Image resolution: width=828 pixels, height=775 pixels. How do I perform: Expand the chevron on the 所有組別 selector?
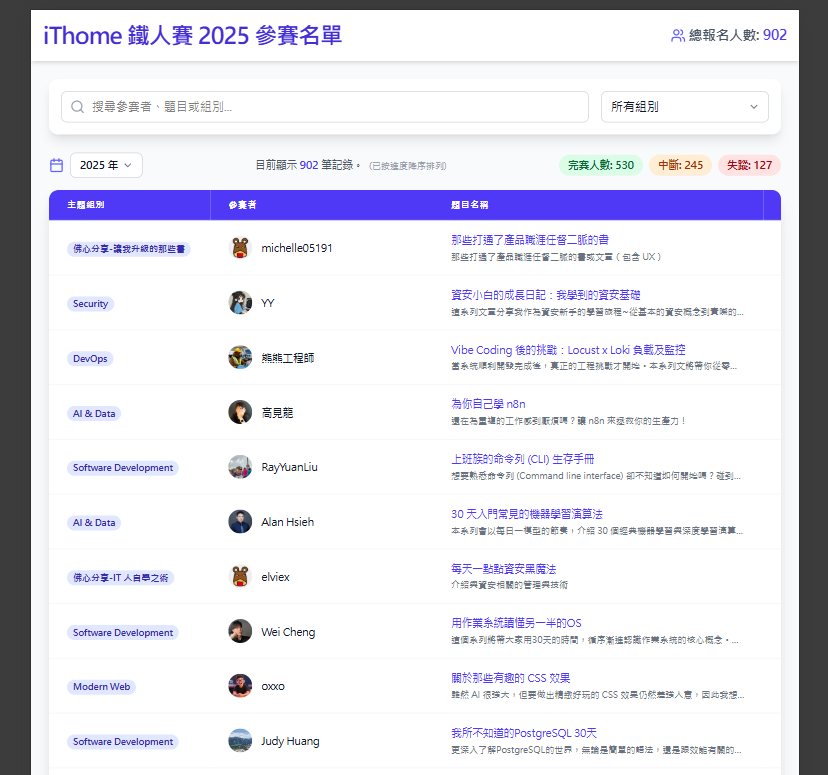pyautogui.click(x=755, y=106)
